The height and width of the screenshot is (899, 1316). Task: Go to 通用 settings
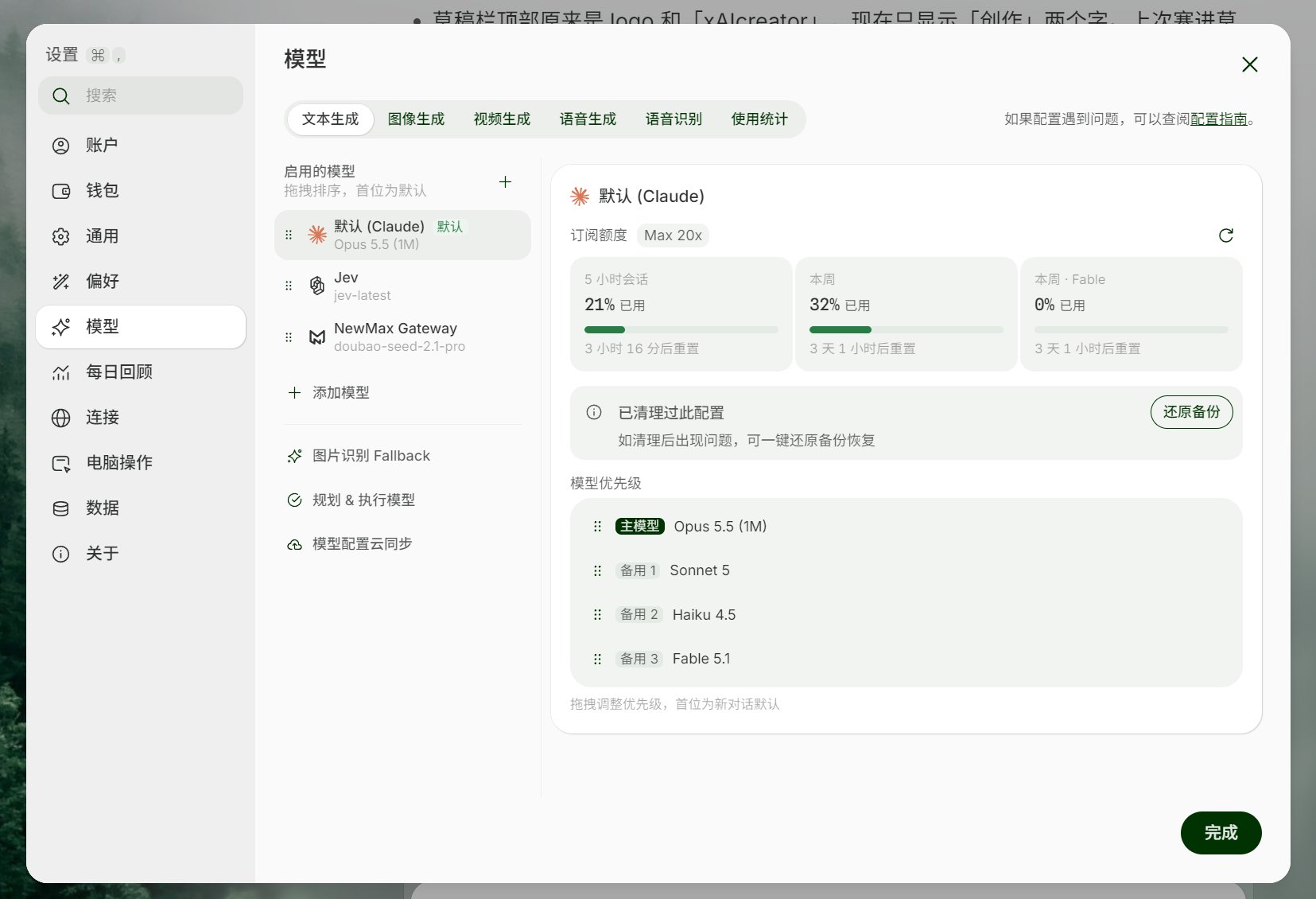tap(141, 236)
